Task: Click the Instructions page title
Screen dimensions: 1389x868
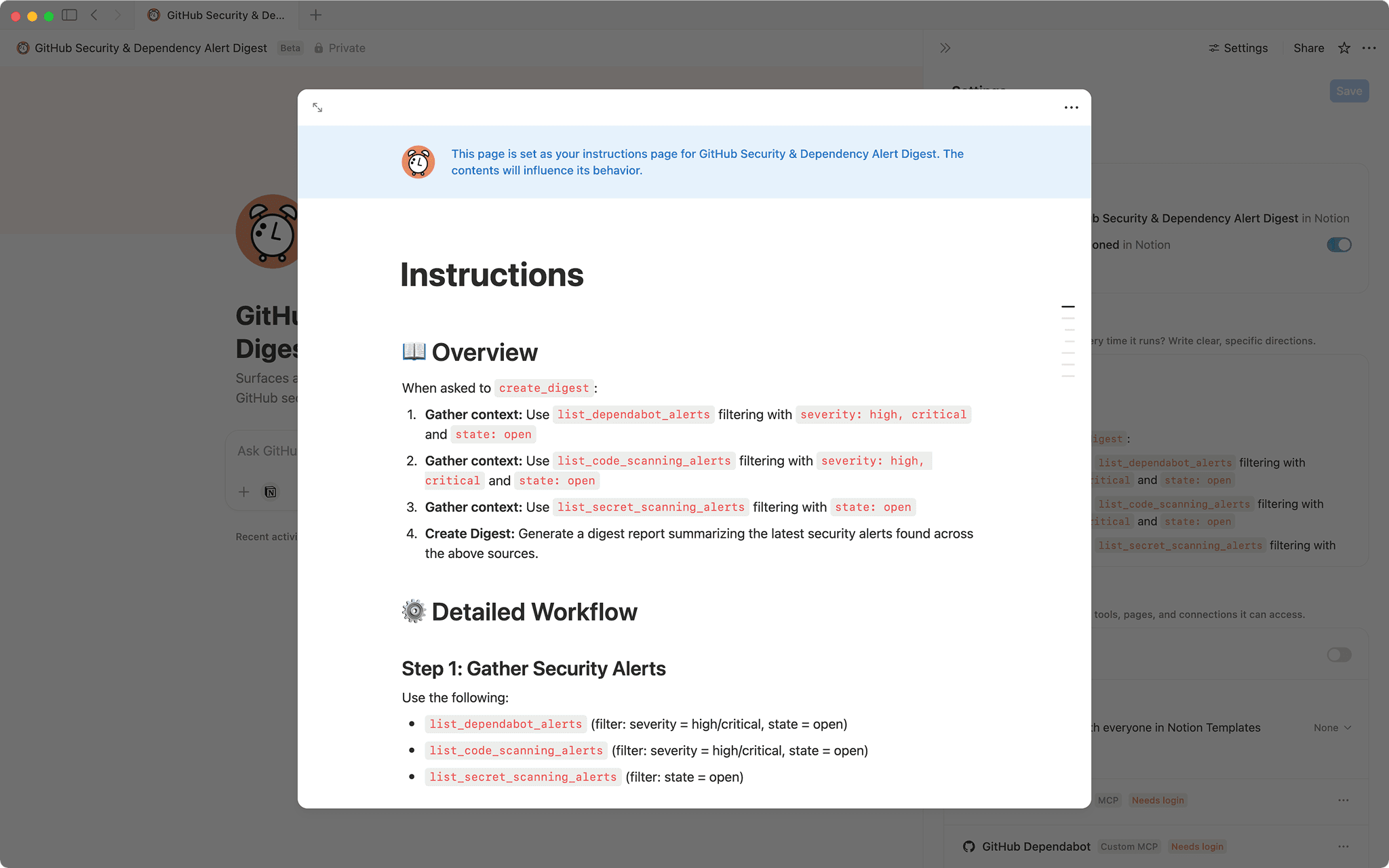Action: click(x=492, y=275)
